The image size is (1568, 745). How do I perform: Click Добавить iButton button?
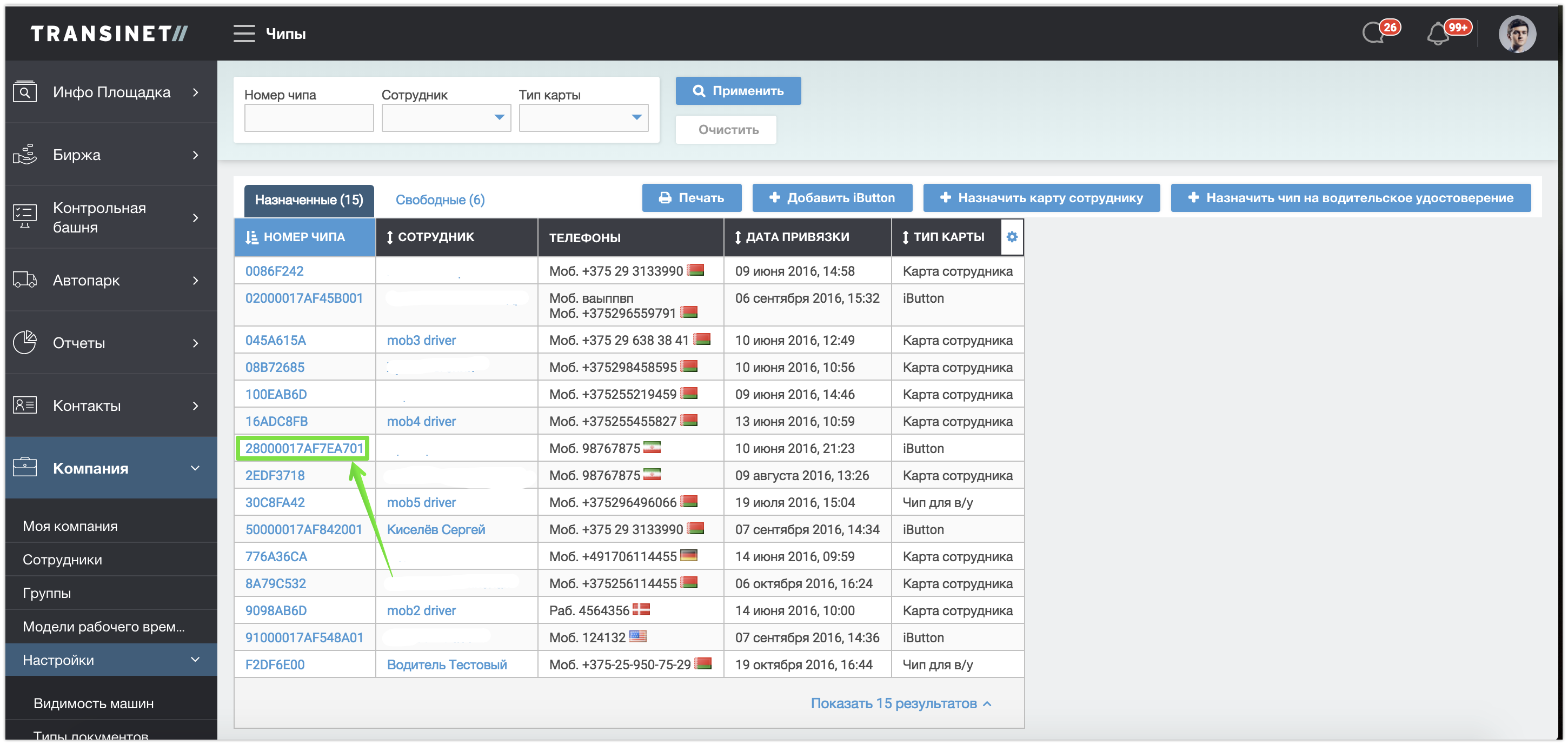point(832,198)
